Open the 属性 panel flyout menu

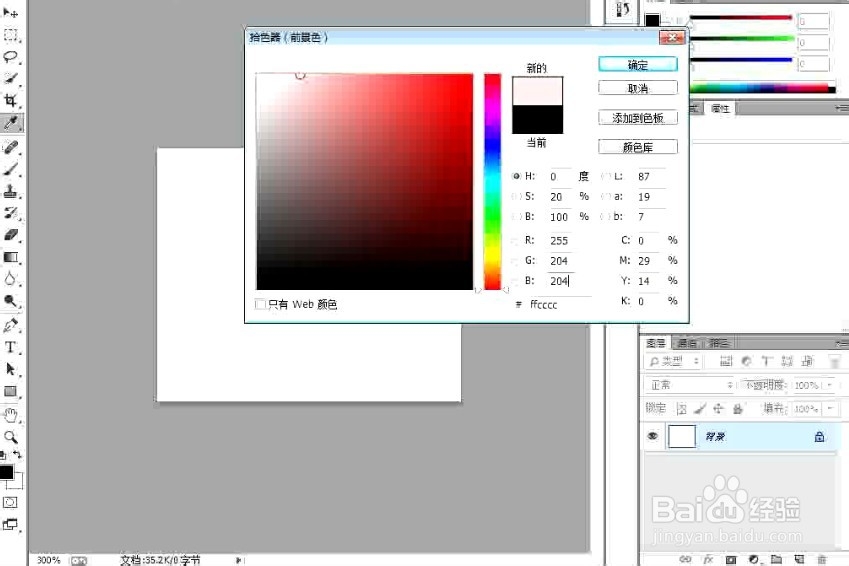[x=842, y=108]
